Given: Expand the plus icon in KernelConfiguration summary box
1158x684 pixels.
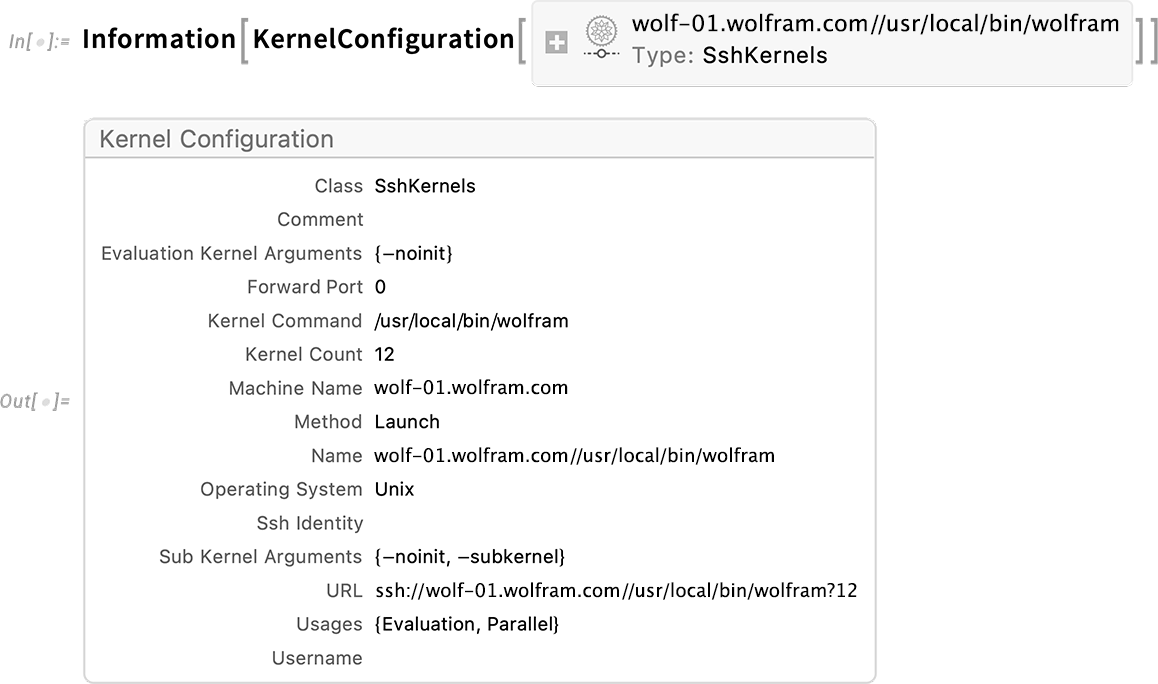Looking at the screenshot, I should 556,43.
